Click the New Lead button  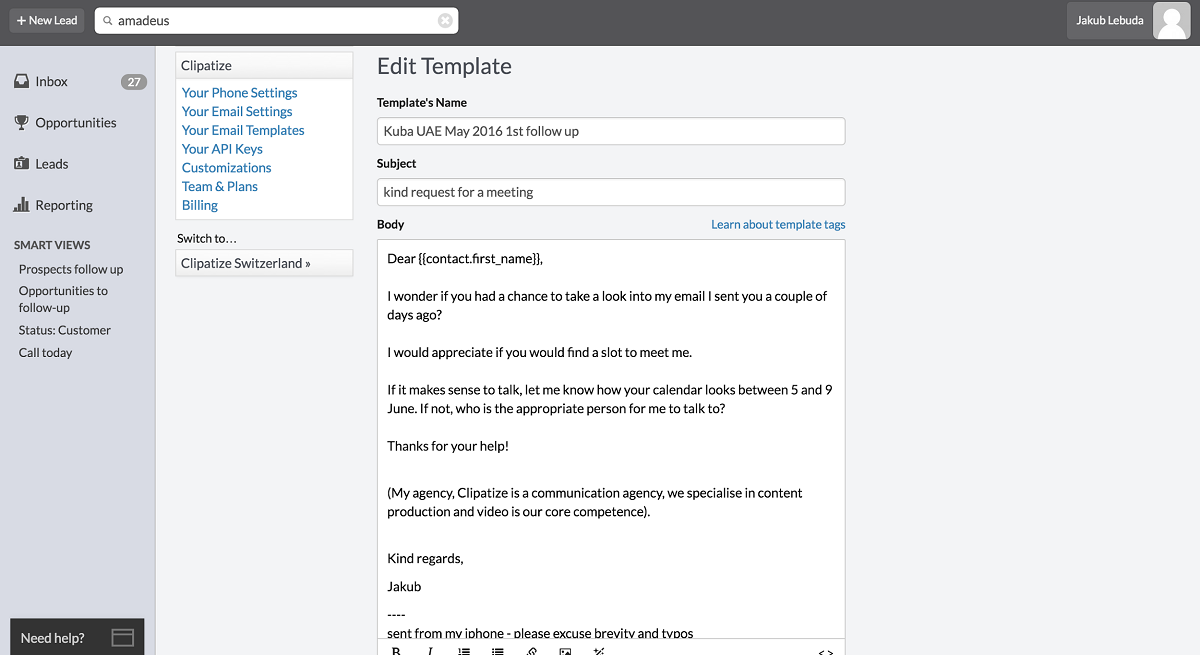tap(47, 21)
